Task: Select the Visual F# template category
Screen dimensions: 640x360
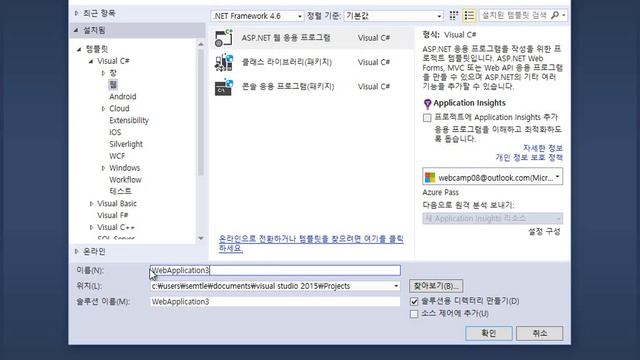Action: [x=113, y=215]
